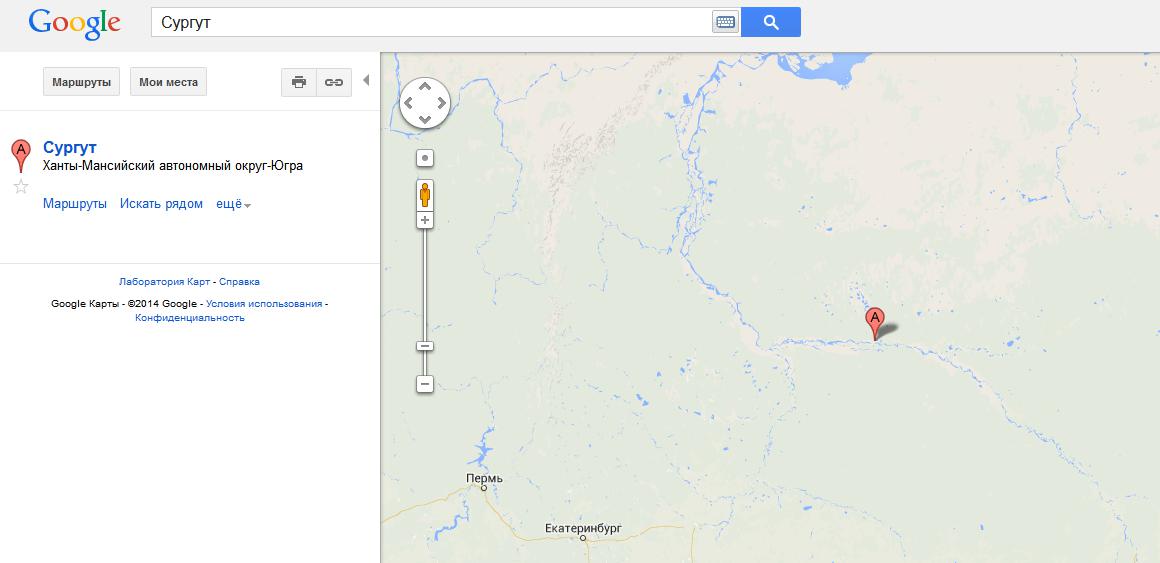Click red pin A beside Сургут result
The width and height of the screenshot is (1160, 563).
(21, 155)
